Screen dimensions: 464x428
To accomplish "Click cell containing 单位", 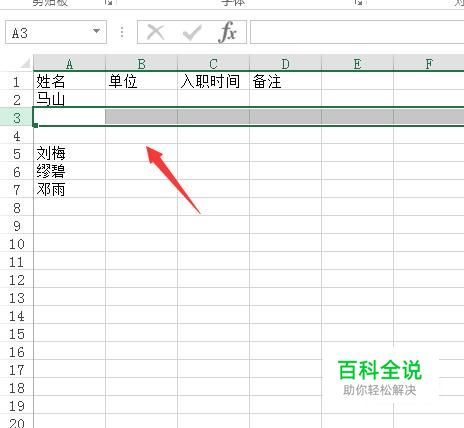I will pyautogui.click(x=141, y=81).
